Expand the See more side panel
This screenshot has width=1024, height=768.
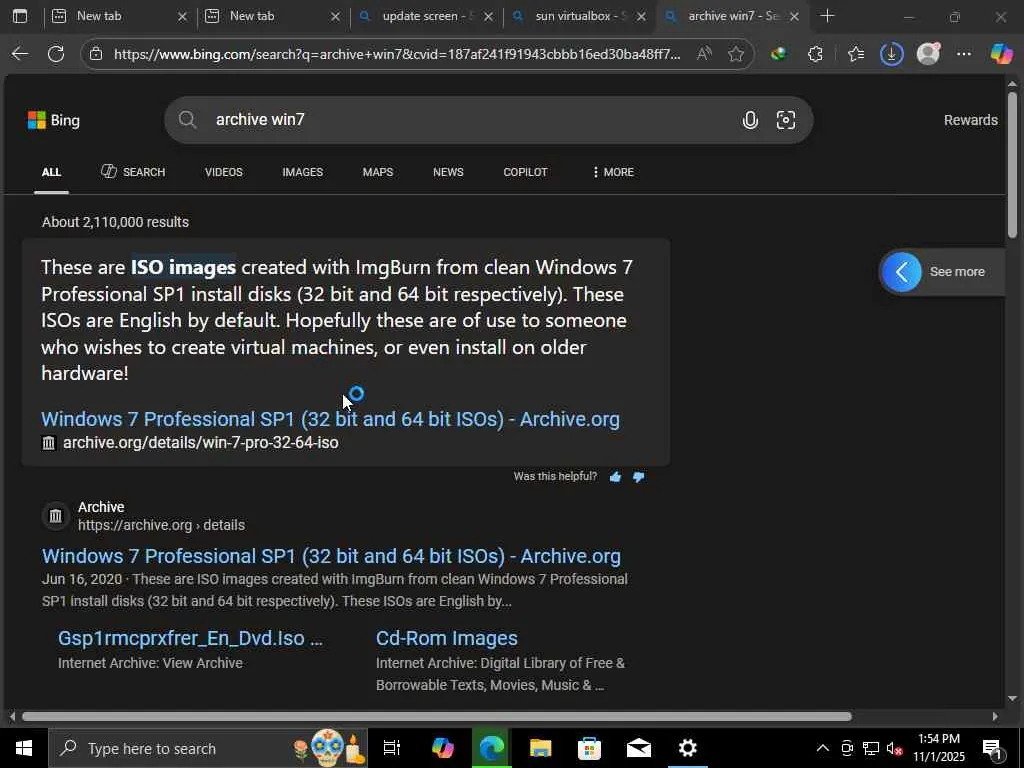pos(941,272)
